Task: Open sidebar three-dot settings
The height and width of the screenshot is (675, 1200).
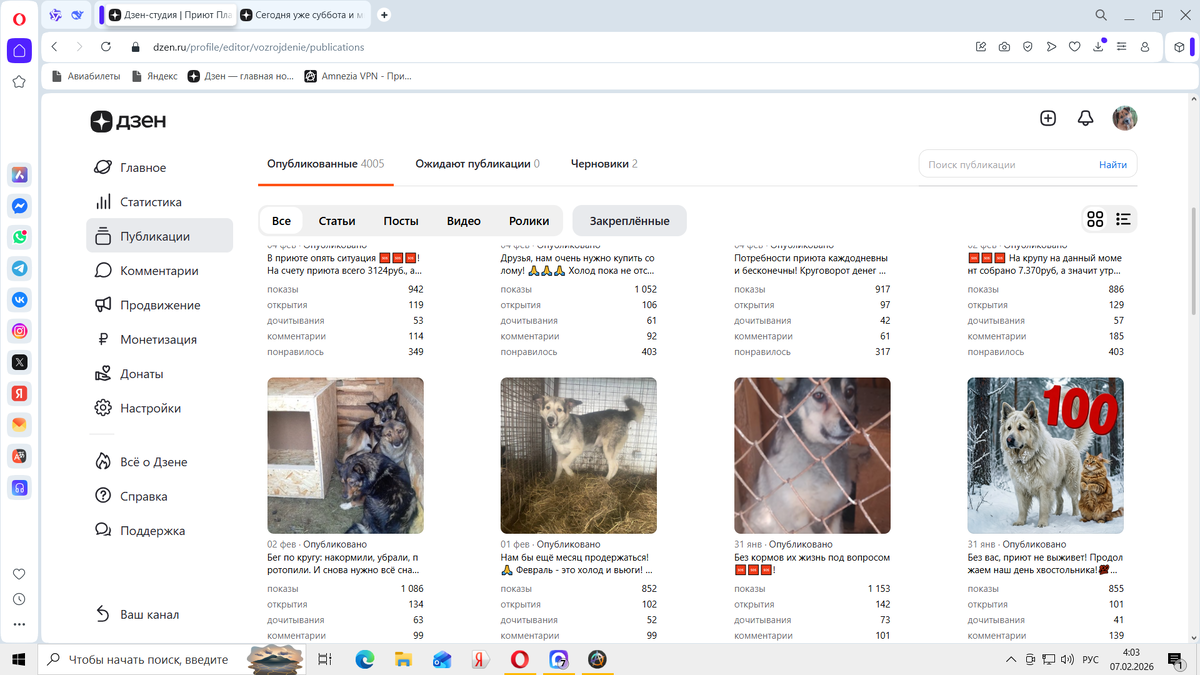Action: point(19,625)
